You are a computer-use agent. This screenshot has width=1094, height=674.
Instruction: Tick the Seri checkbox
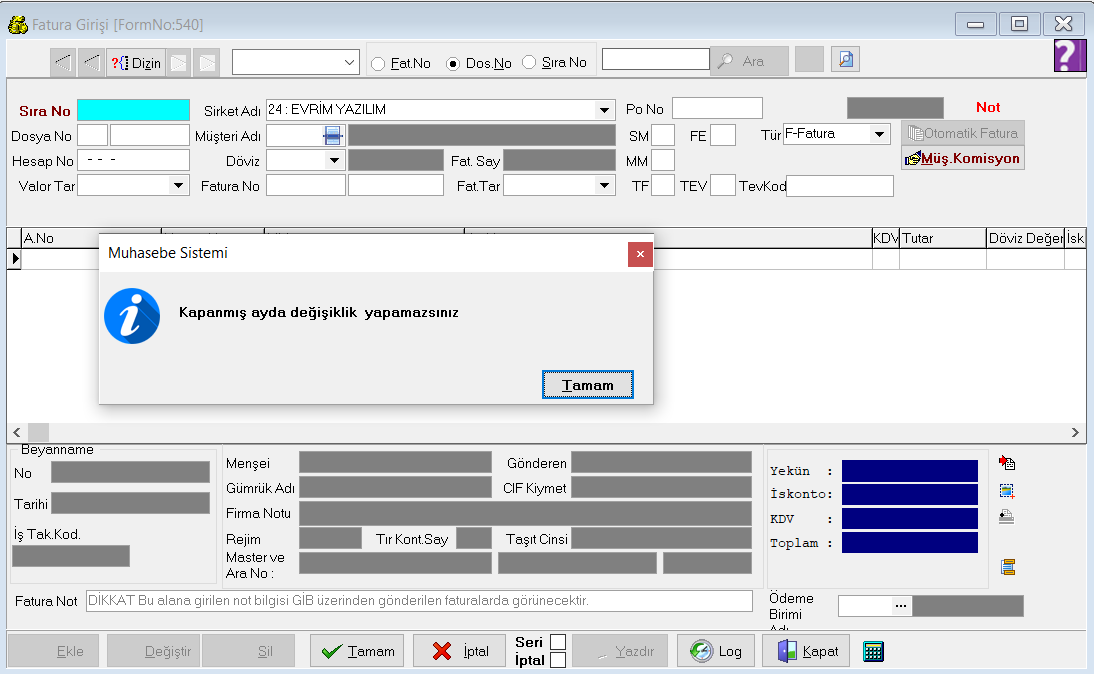click(558, 642)
